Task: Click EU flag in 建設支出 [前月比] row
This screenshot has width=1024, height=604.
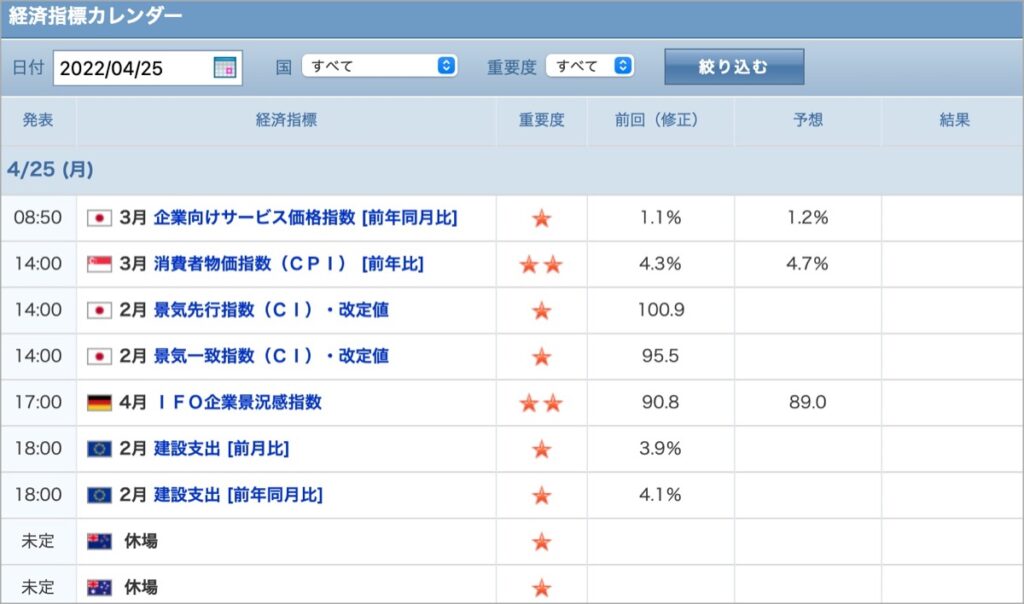Action: tap(99, 449)
